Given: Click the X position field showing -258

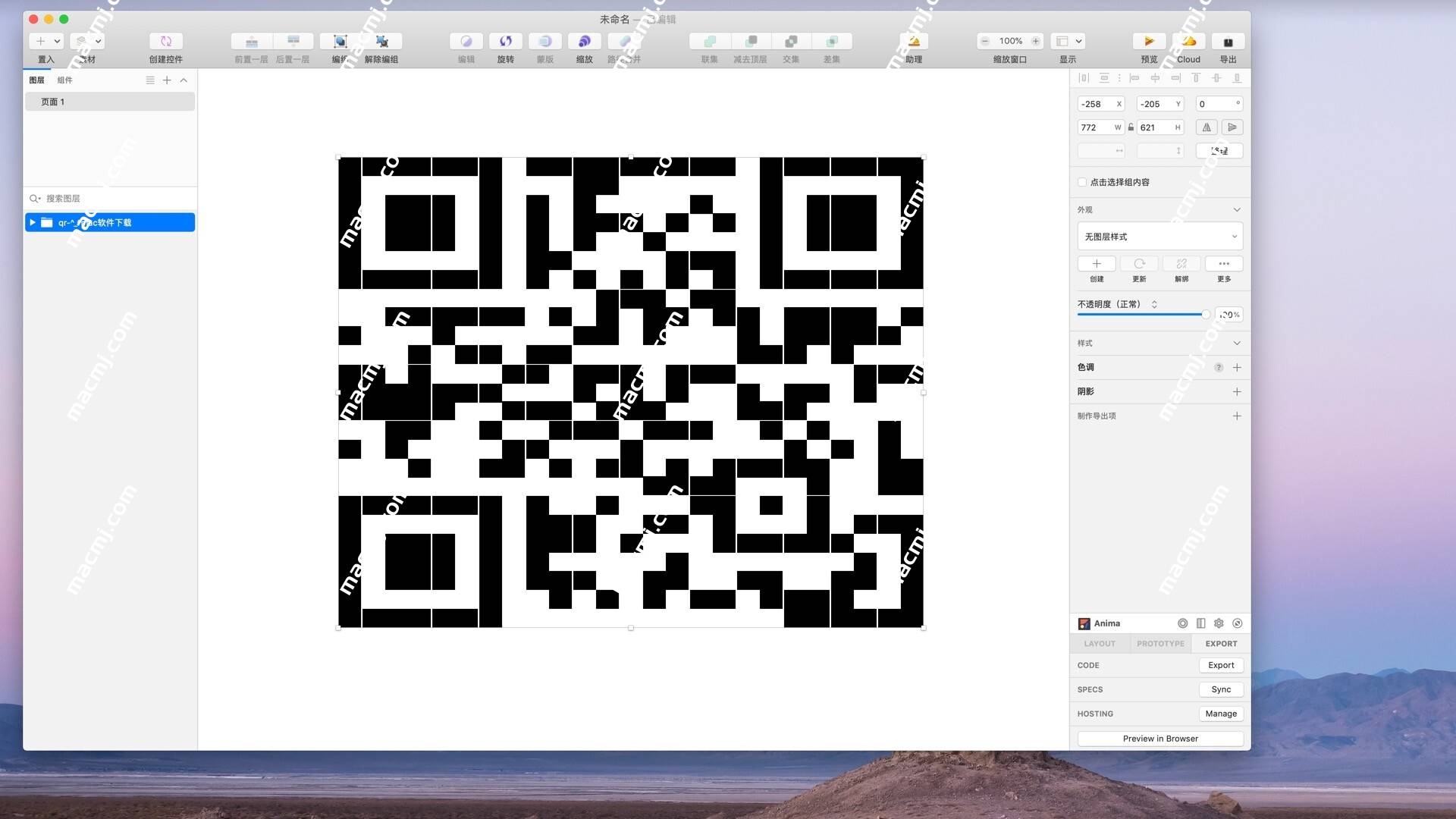Looking at the screenshot, I should point(1101,104).
